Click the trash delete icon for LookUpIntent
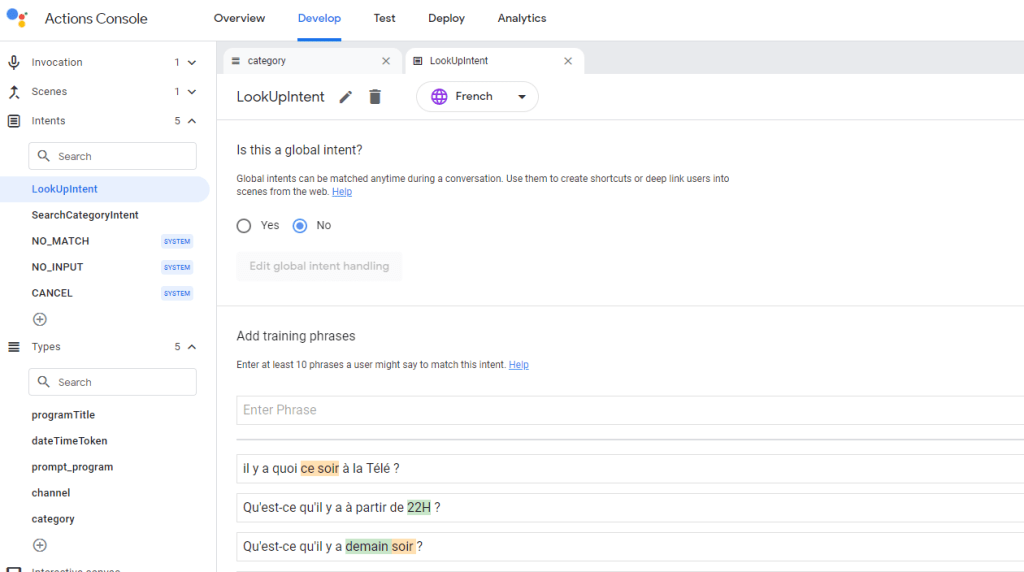 [x=375, y=97]
